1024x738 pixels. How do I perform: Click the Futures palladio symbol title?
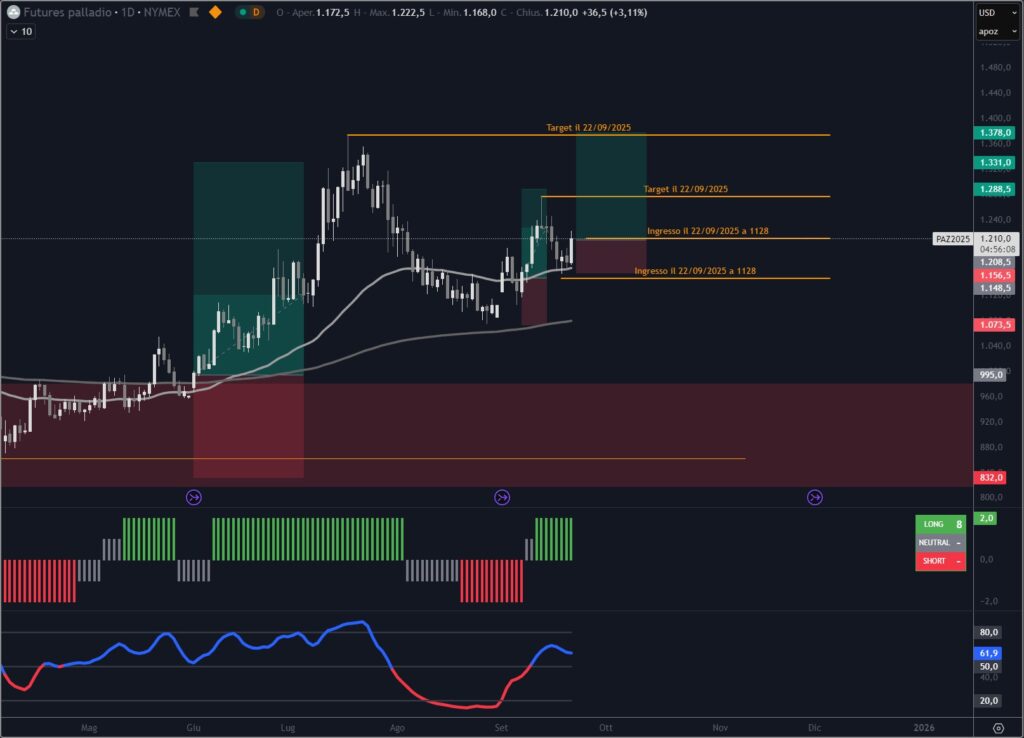(67, 12)
